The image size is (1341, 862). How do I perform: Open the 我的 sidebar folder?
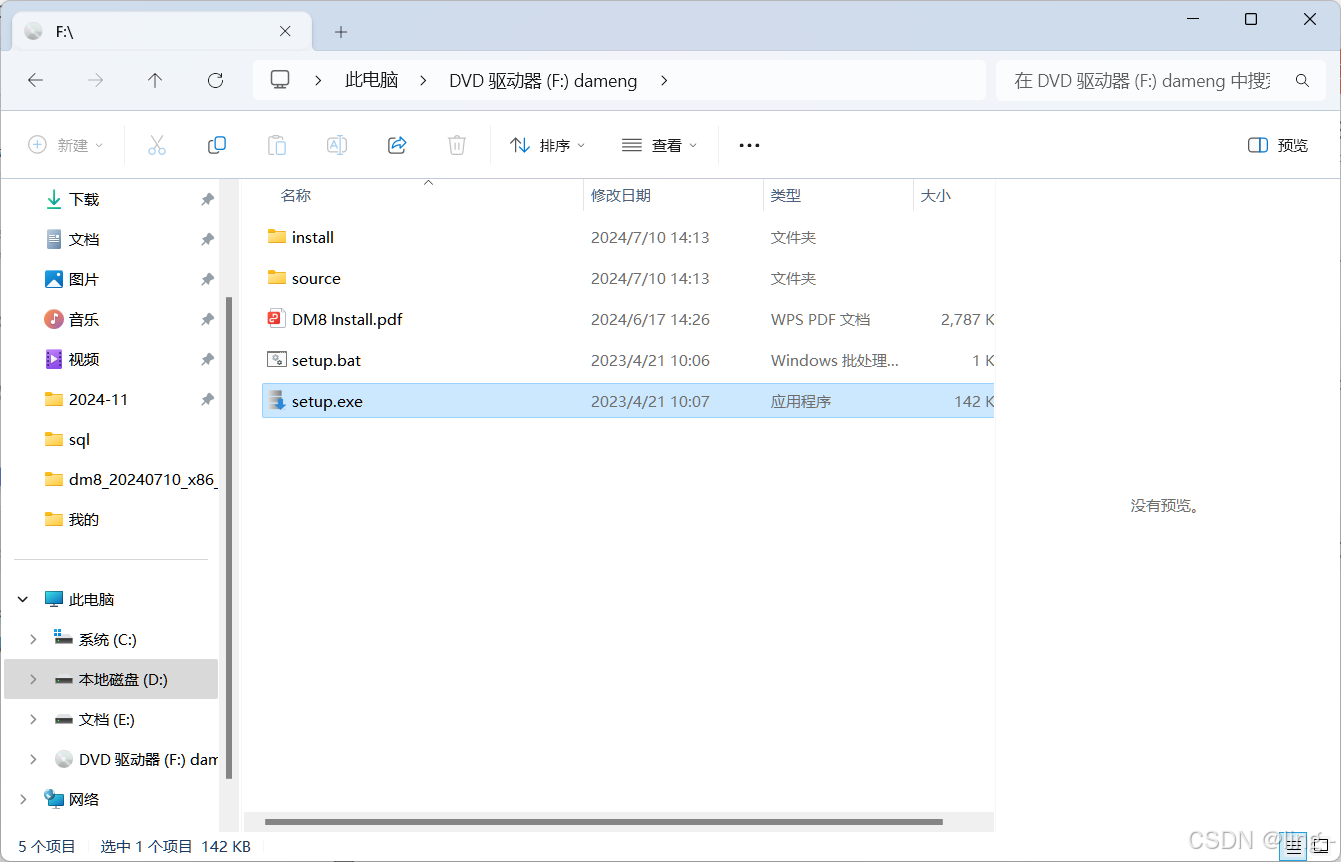click(72, 519)
